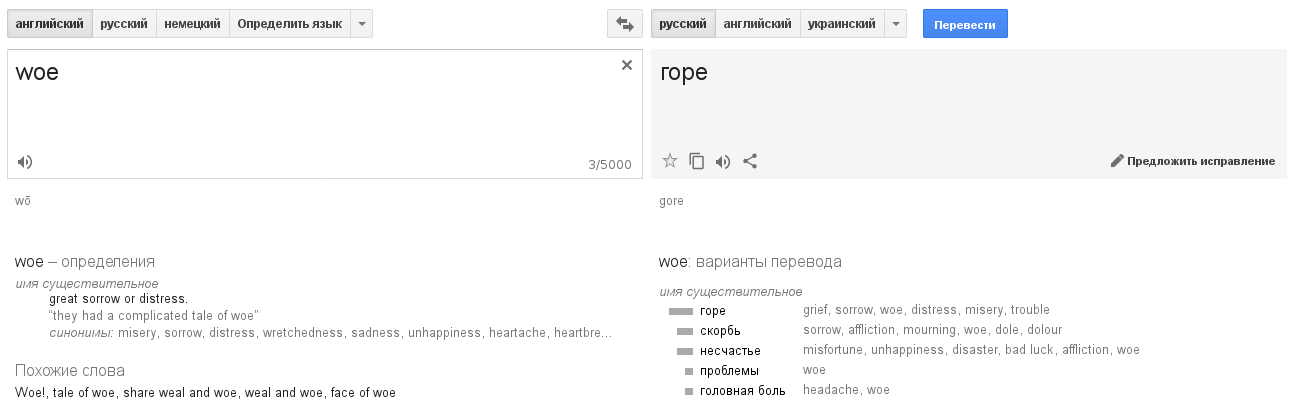Image resolution: width=1304 pixels, height=410 pixels.
Task: Listen to source word pronunciation
Action: tap(25, 162)
